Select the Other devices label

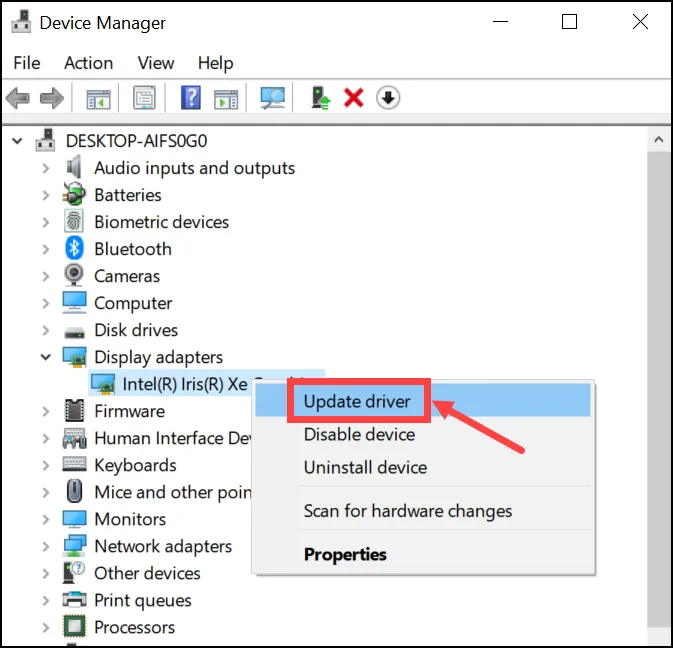(x=147, y=573)
